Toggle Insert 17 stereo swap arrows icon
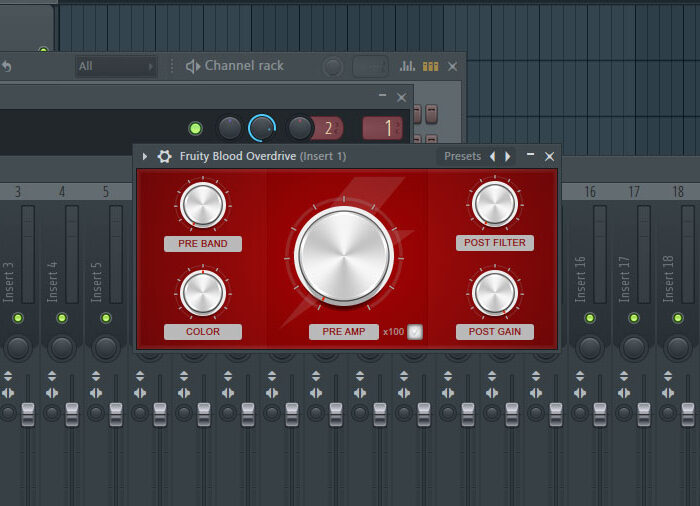 (x=624, y=393)
